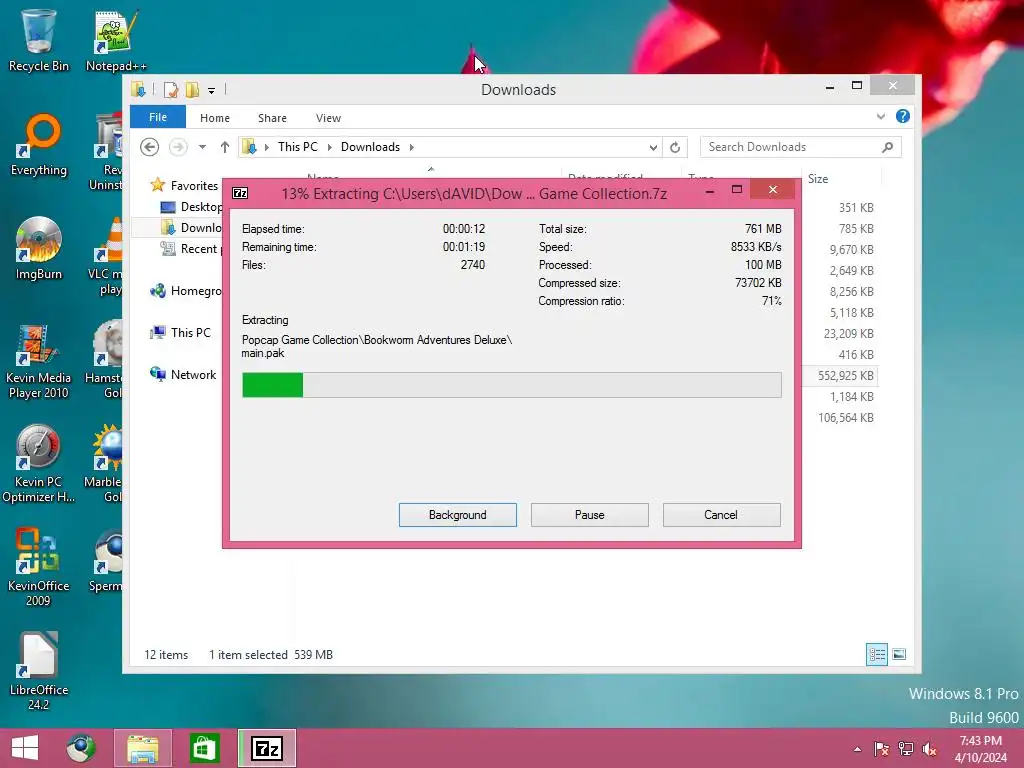Open the Share ribbon tab
Screen dimensions: 1024x768
pyautogui.click(x=272, y=118)
